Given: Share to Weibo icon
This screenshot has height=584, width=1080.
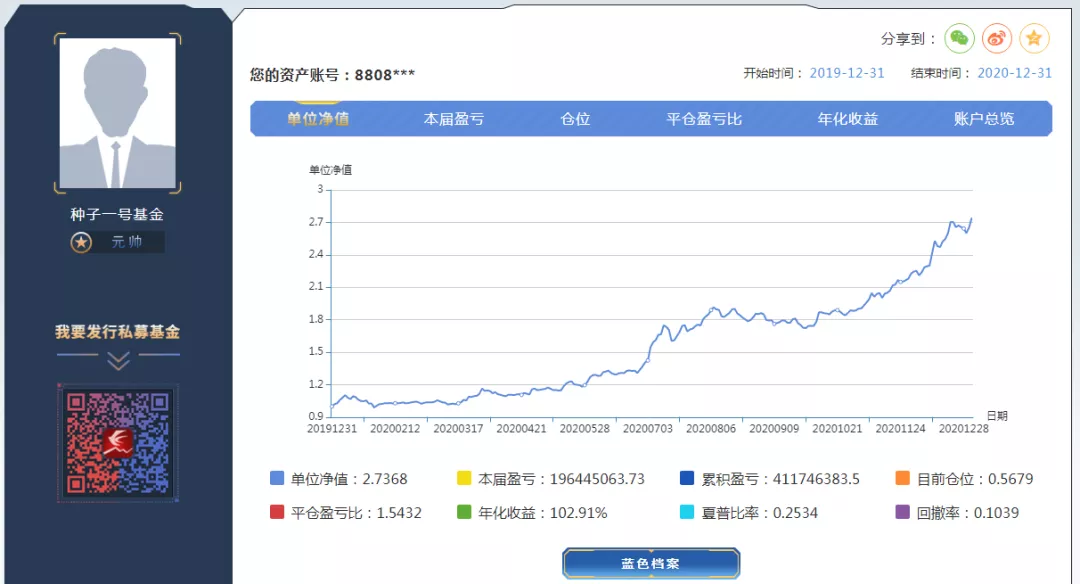Looking at the screenshot, I should (997, 39).
